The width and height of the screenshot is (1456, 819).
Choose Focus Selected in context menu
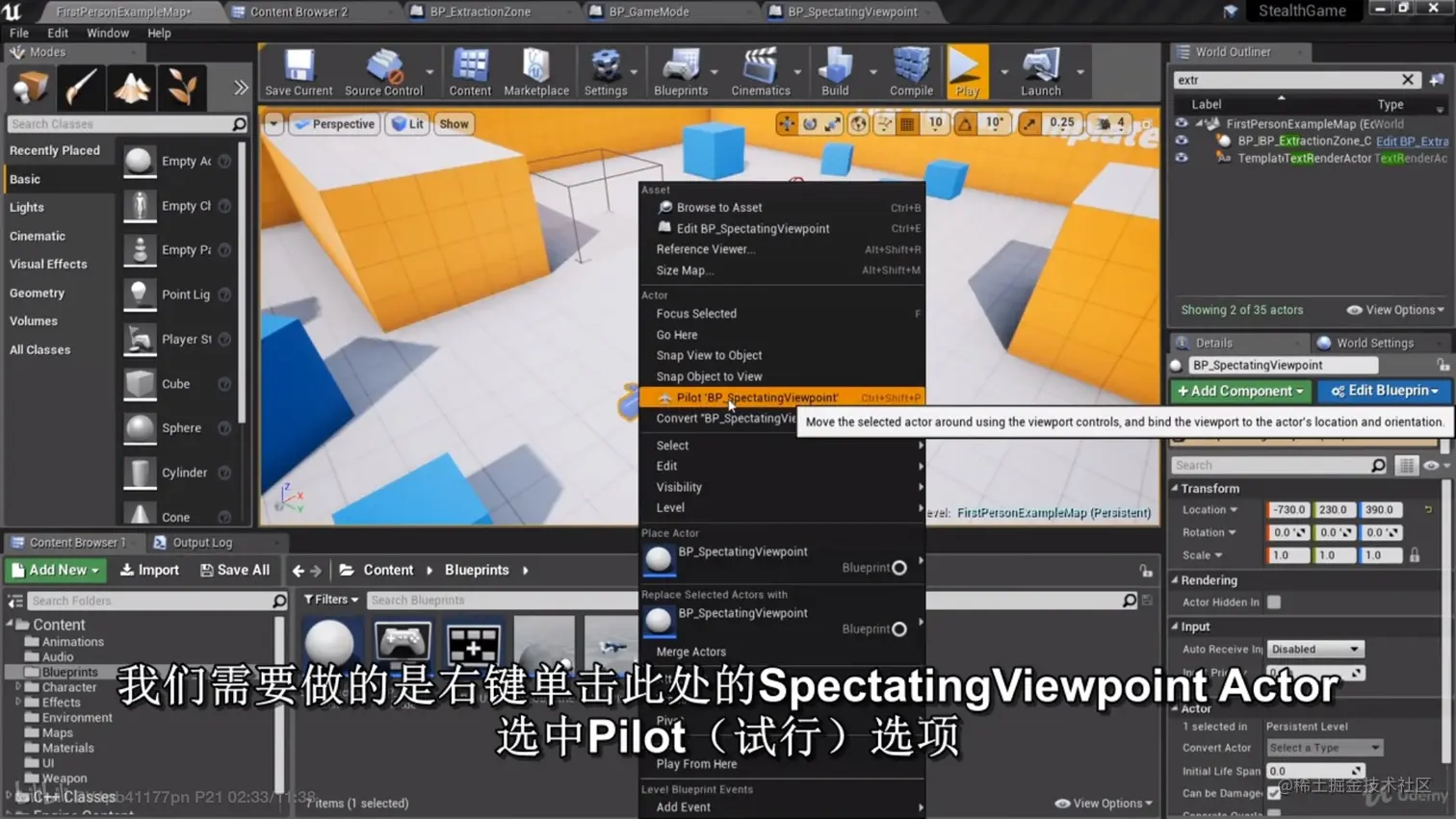[782, 314]
